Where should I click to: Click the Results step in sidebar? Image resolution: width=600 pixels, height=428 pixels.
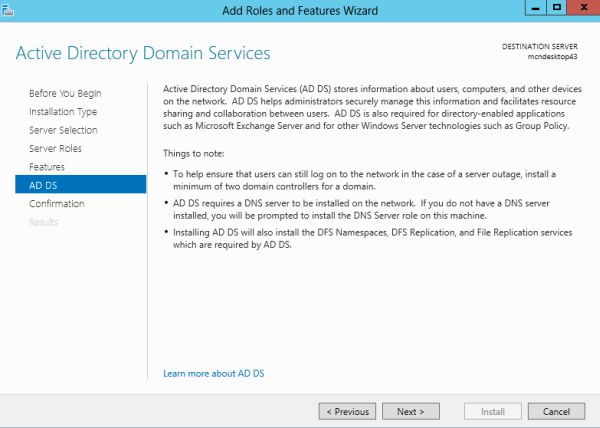coord(44,222)
